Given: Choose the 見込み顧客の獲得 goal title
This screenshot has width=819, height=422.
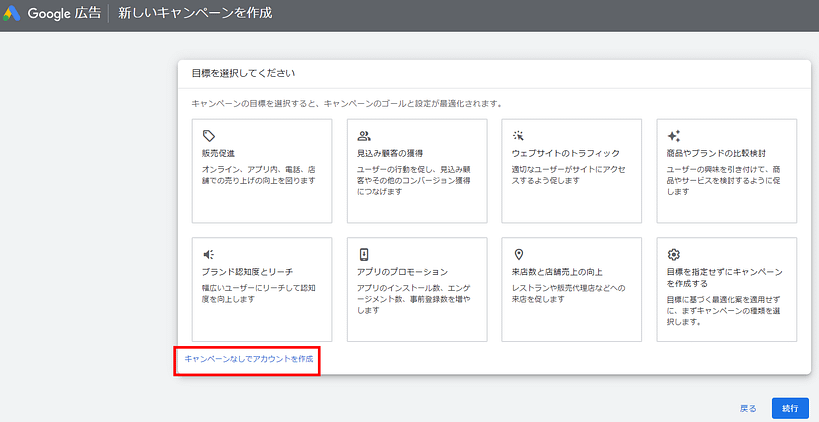Looking at the screenshot, I should tap(390, 153).
